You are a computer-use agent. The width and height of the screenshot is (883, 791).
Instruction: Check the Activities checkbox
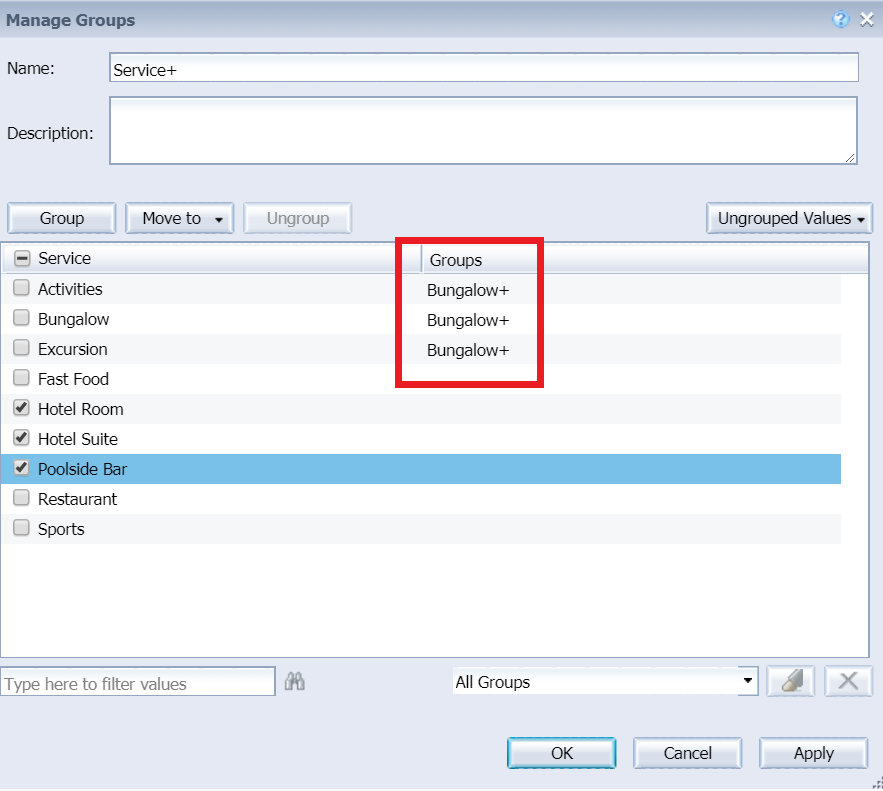coord(21,289)
